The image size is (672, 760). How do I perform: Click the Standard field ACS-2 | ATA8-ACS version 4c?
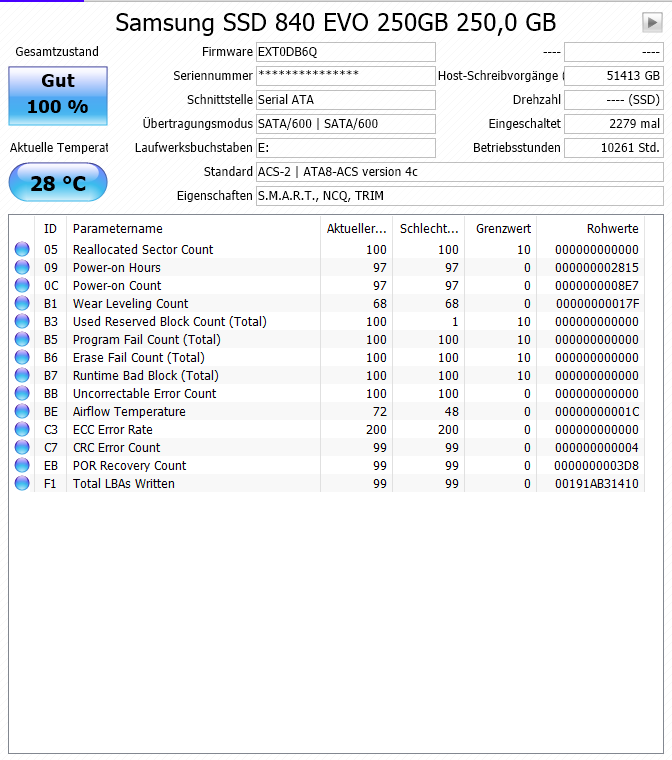tap(460, 172)
